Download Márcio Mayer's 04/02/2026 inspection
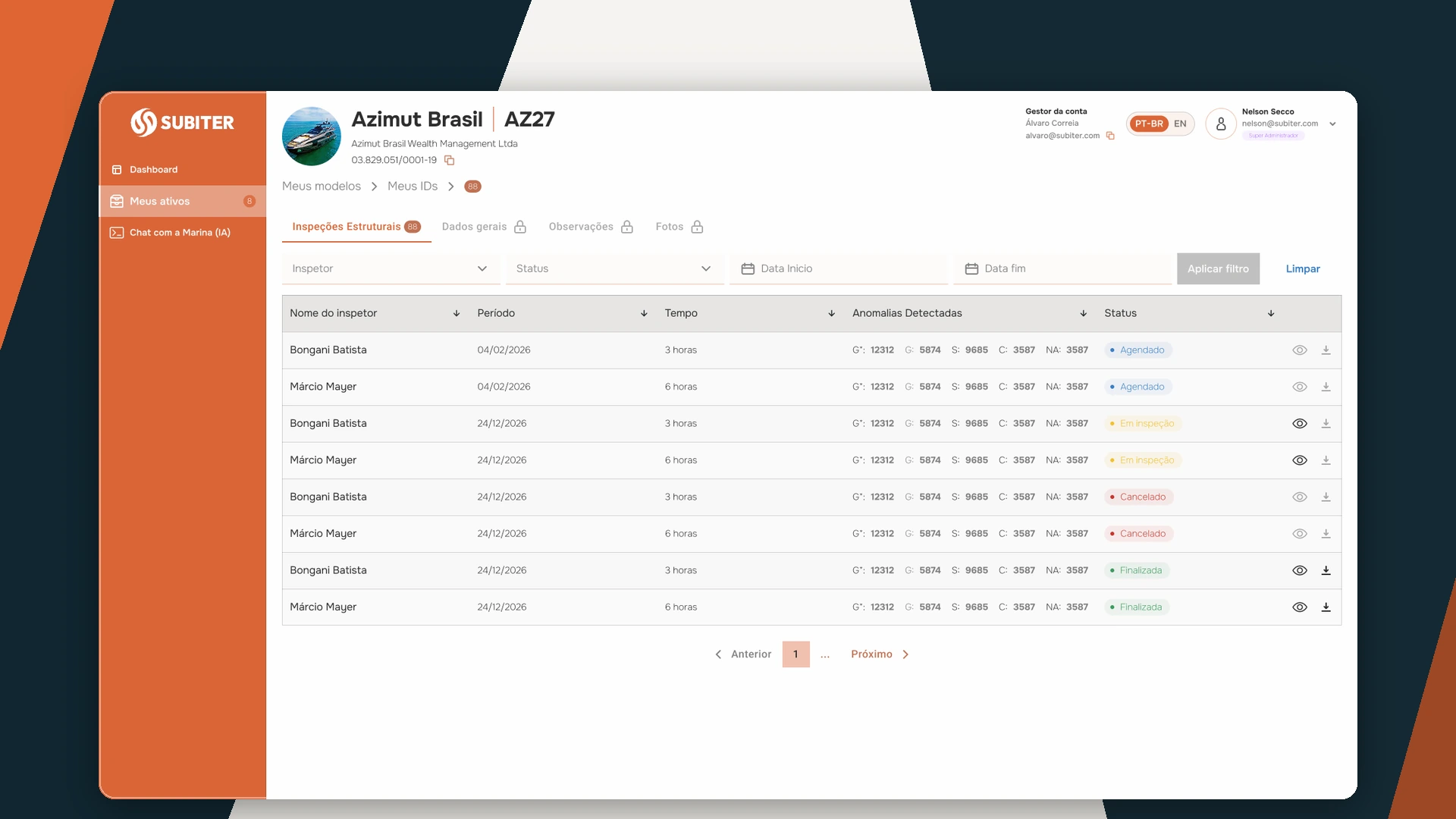This screenshot has height=819, width=1456. [1326, 387]
